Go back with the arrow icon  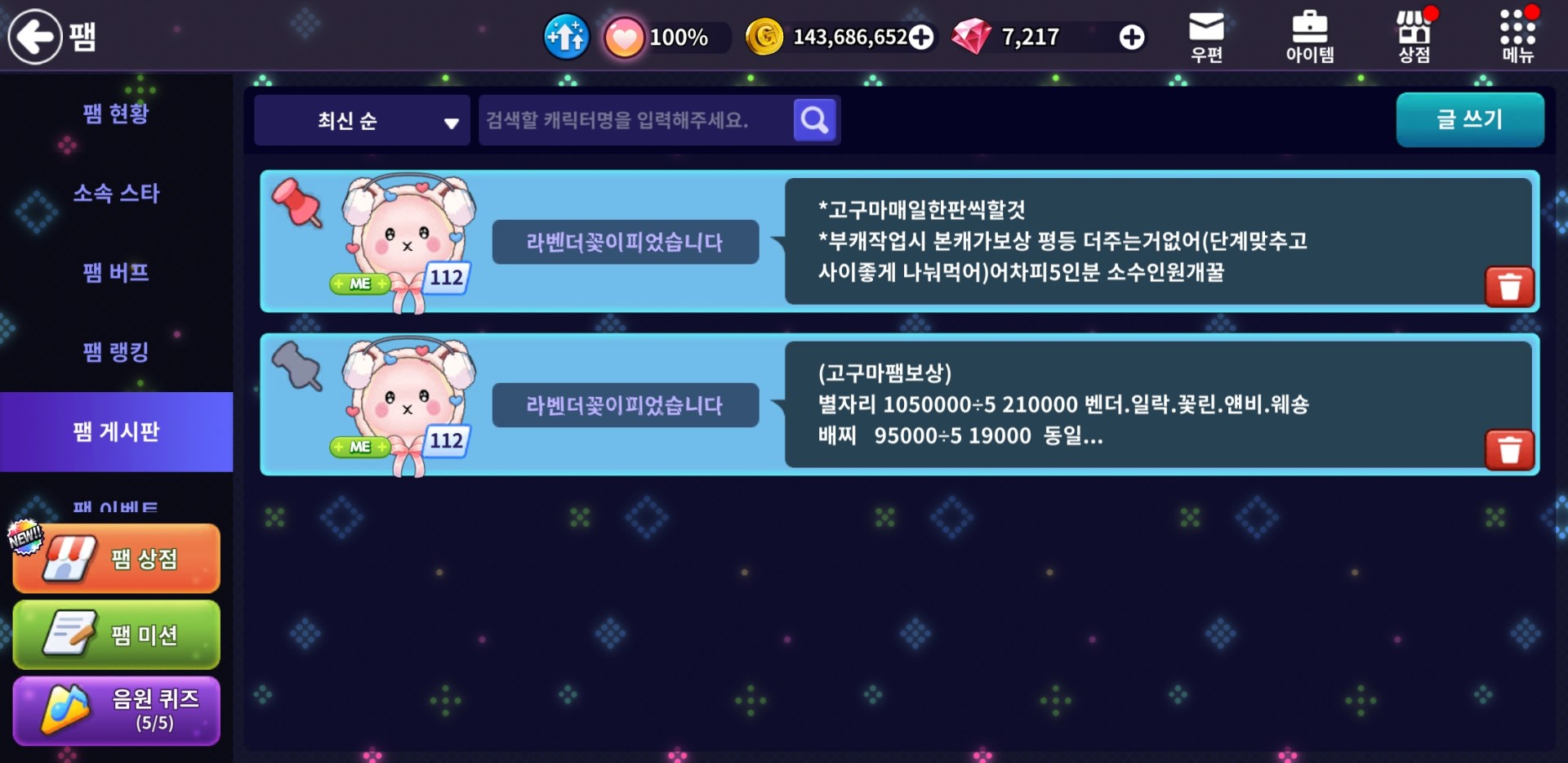[35, 36]
